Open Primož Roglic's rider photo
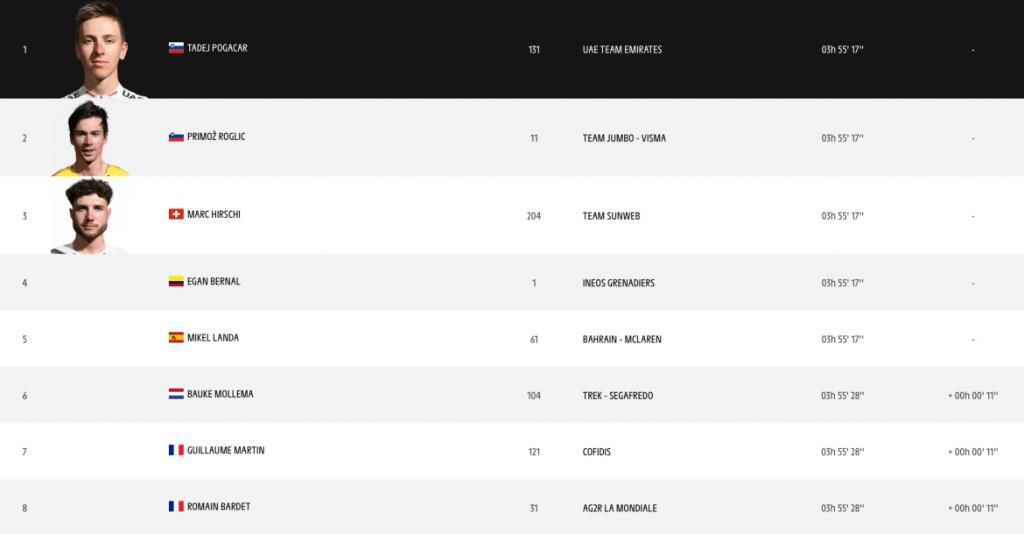 pyautogui.click(x=90, y=138)
